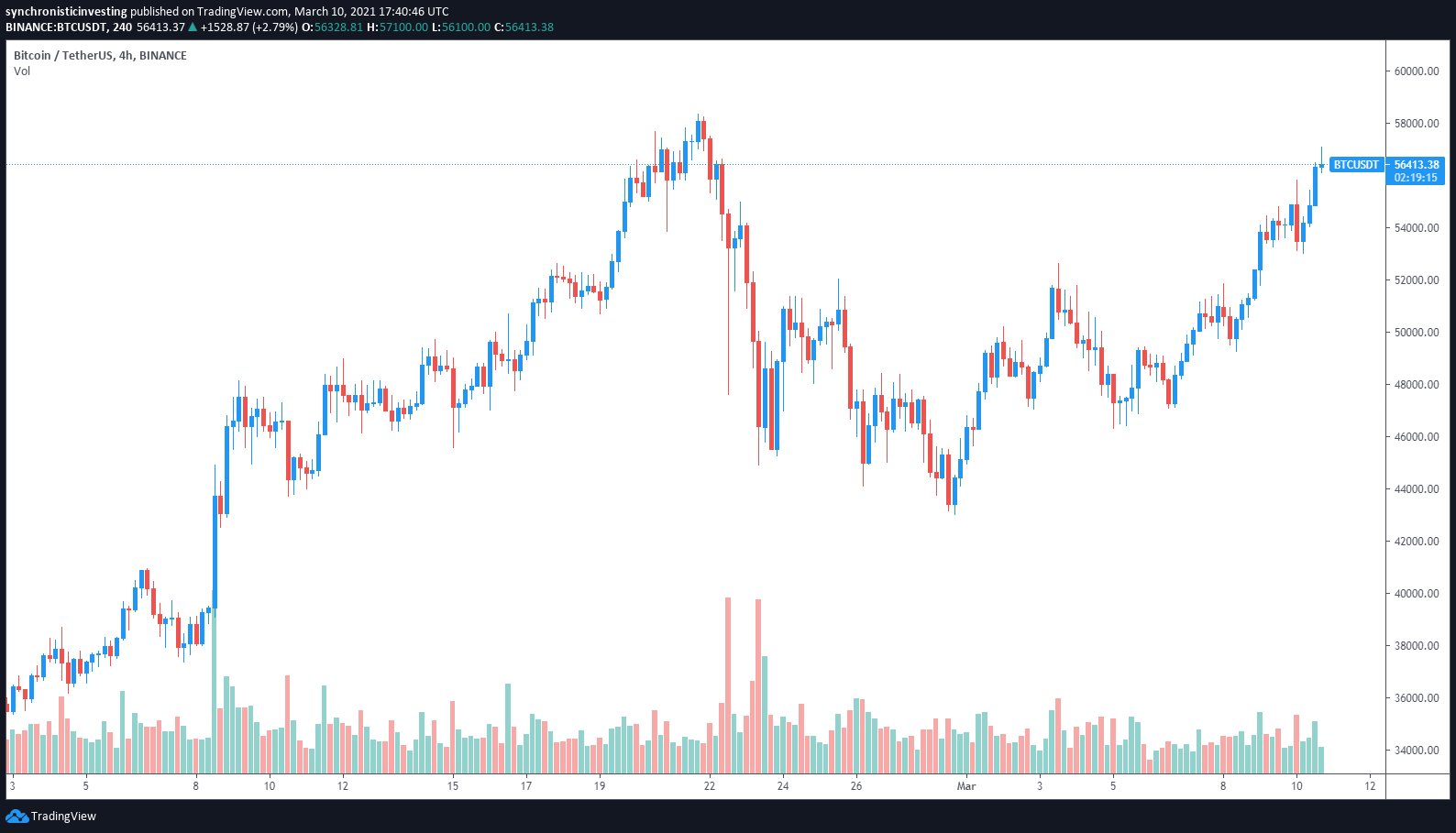Click the 34000.00 price axis label

click(1417, 751)
